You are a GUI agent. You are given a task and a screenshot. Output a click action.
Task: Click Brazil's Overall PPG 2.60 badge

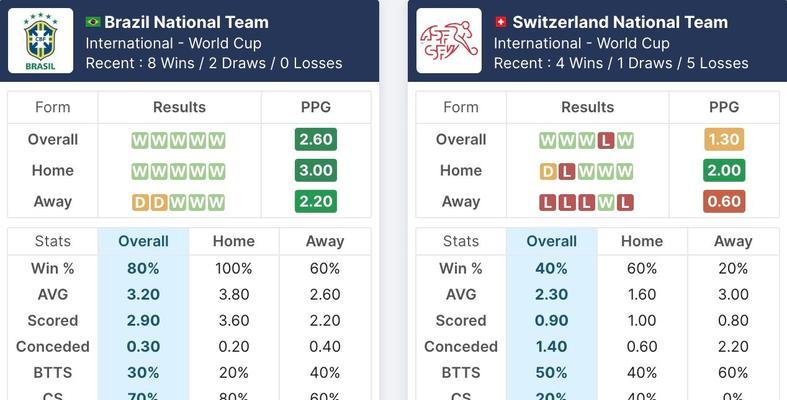tap(316, 140)
